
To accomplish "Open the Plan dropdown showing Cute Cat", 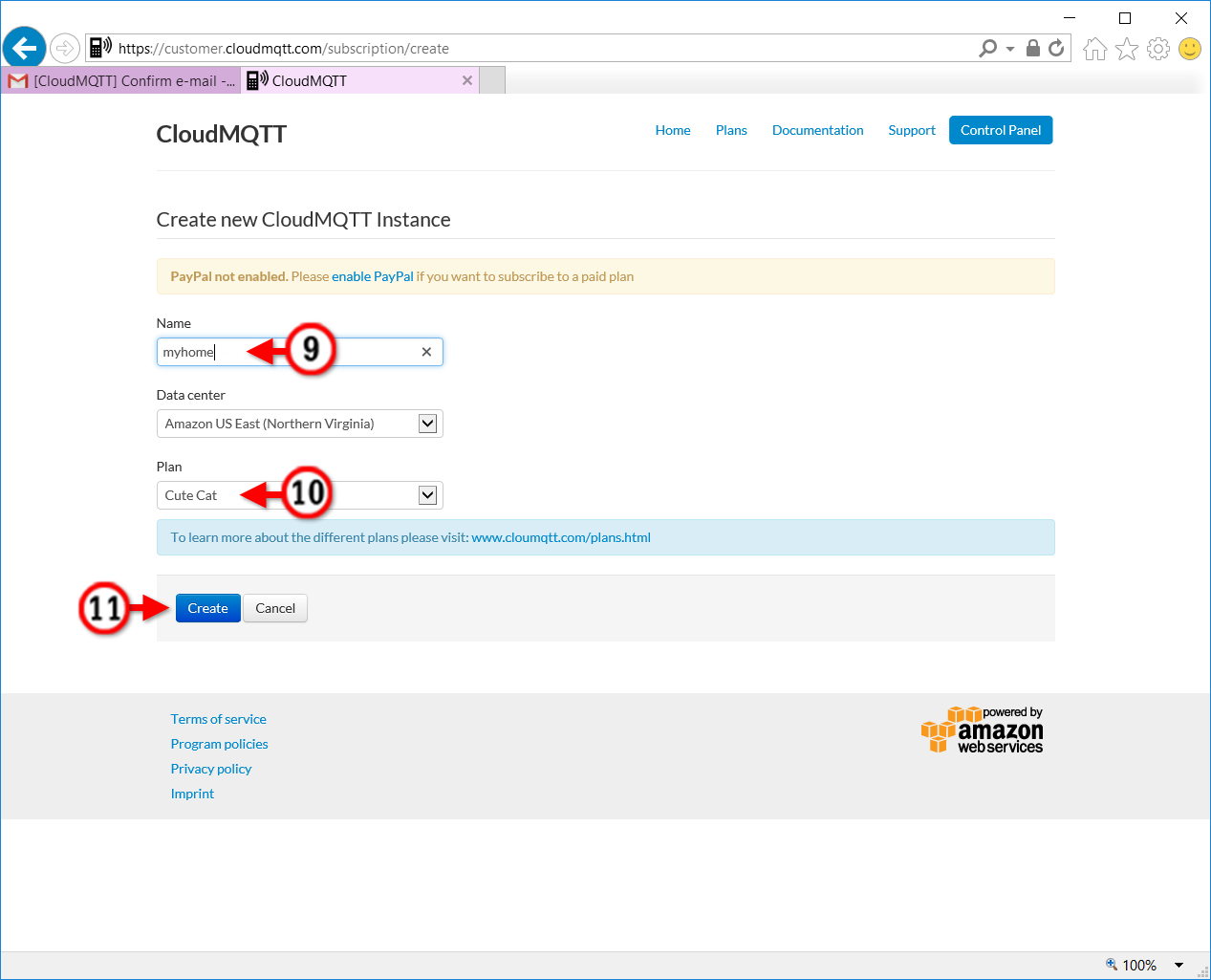I will [x=299, y=495].
